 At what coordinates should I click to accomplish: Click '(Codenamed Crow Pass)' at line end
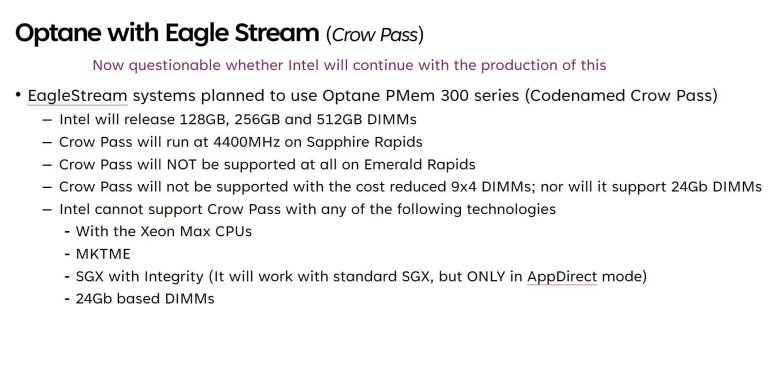621,95
